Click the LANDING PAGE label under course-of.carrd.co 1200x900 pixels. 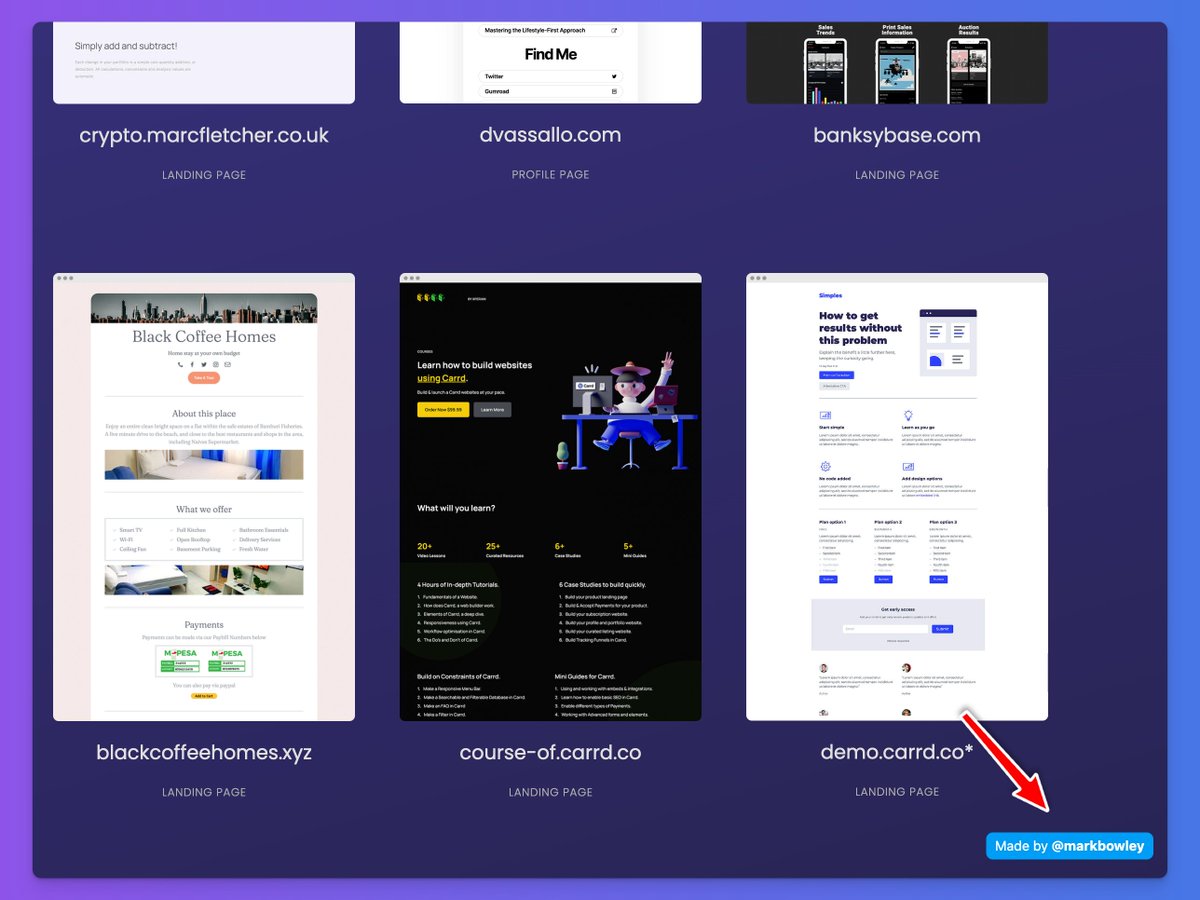click(x=551, y=792)
